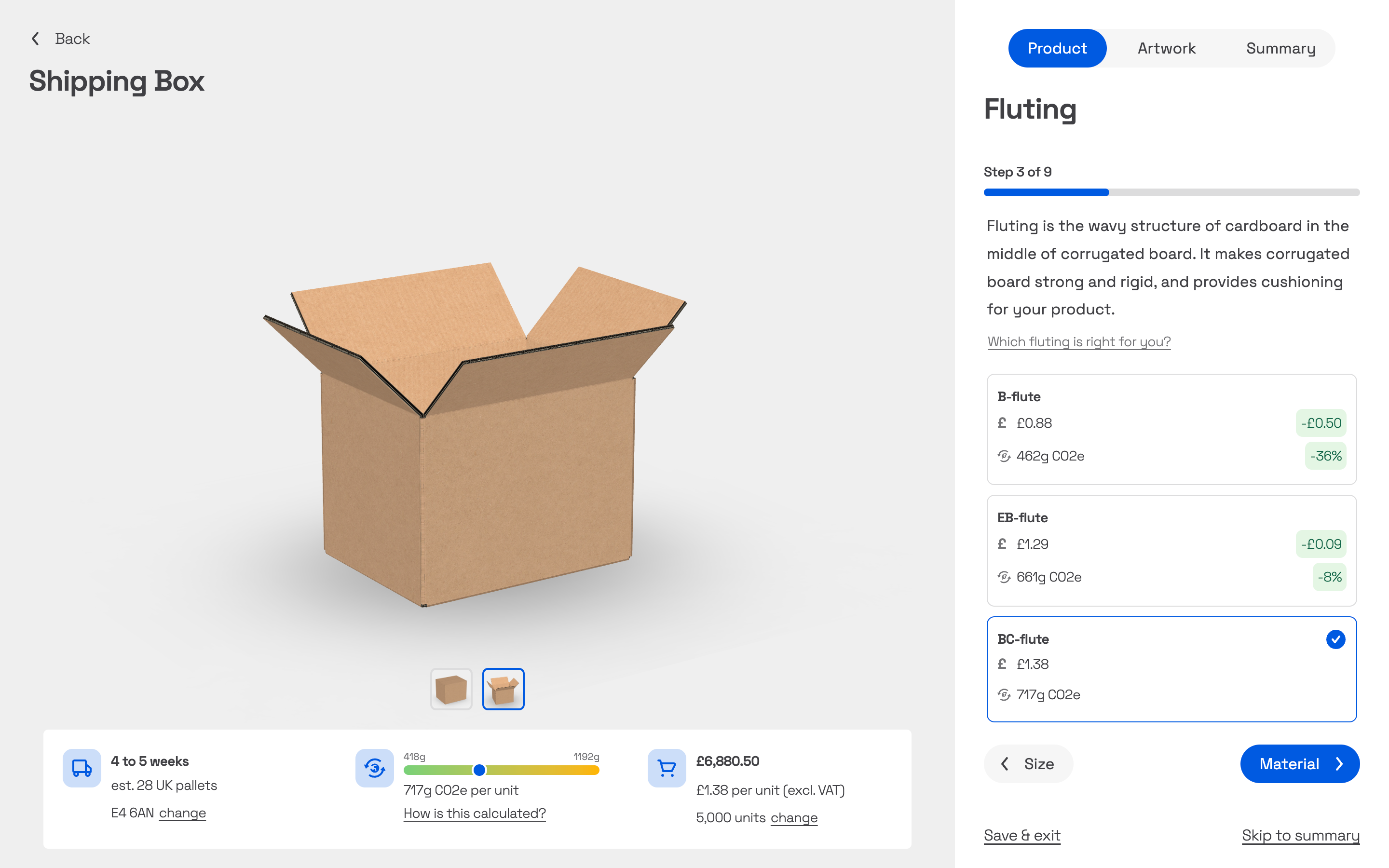1389x868 pixels.
Task: Click the shopping cart price icon
Action: coord(667,768)
